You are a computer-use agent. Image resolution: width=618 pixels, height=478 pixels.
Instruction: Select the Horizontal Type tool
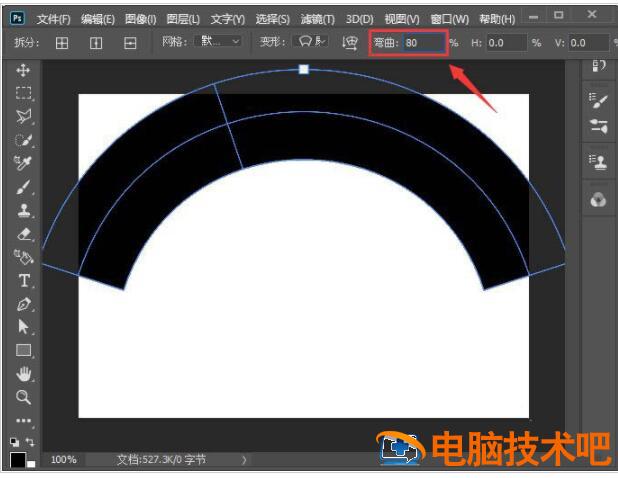(x=24, y=281)
